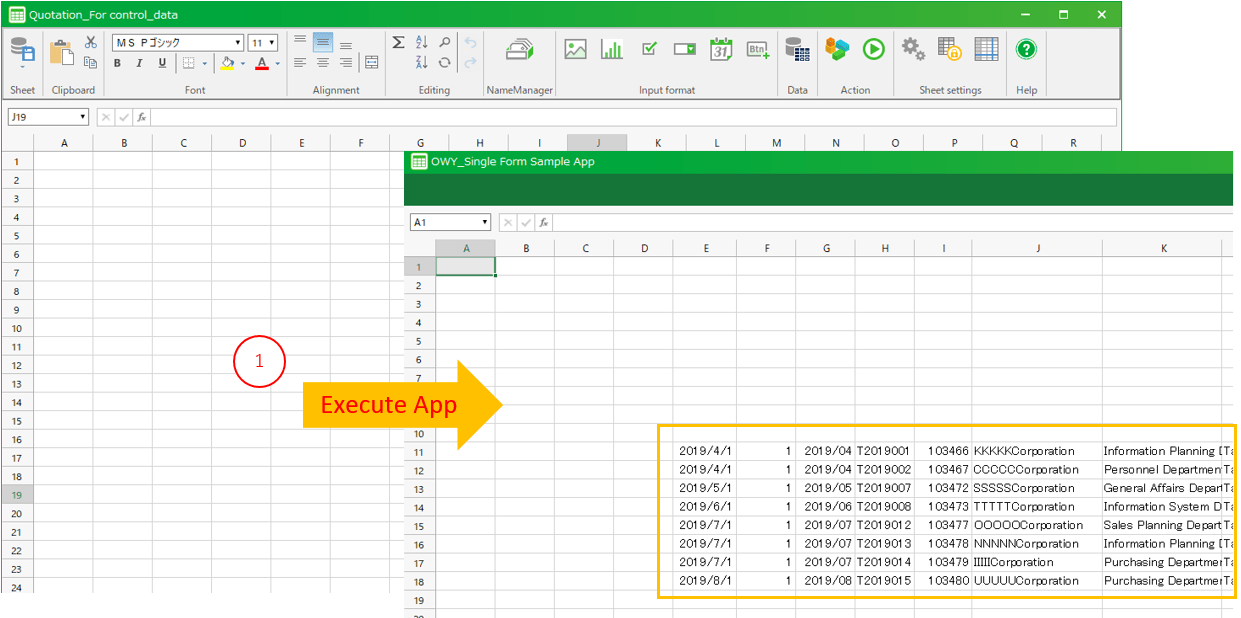
Task: Toggle Italic formatting
Action: pos(139,63)
